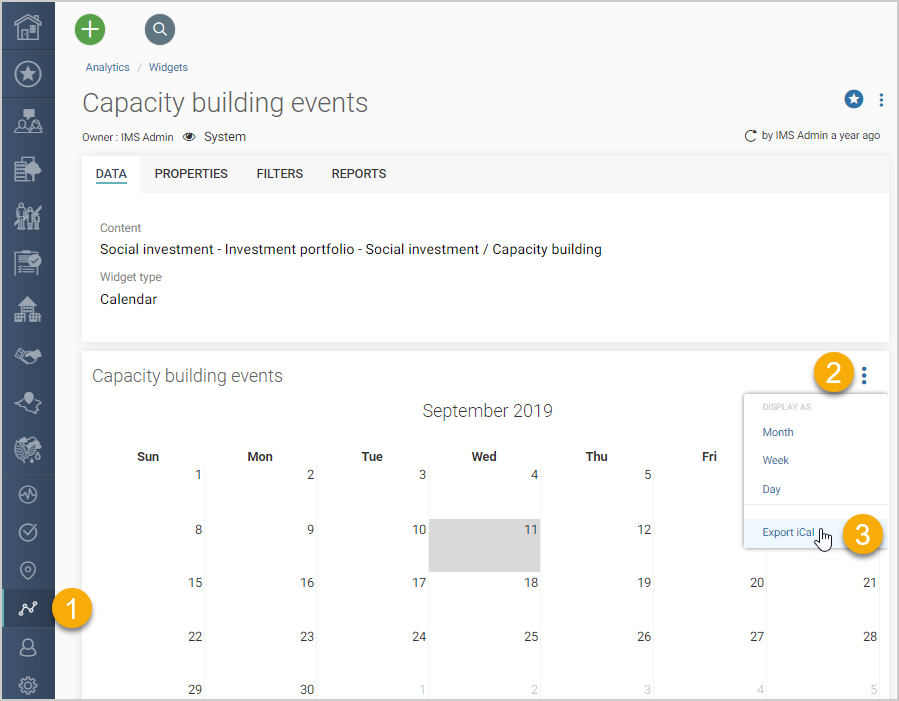This screenshot has width=899, height=701.
Task: Open the REPORTS tab
Action: 359,174
